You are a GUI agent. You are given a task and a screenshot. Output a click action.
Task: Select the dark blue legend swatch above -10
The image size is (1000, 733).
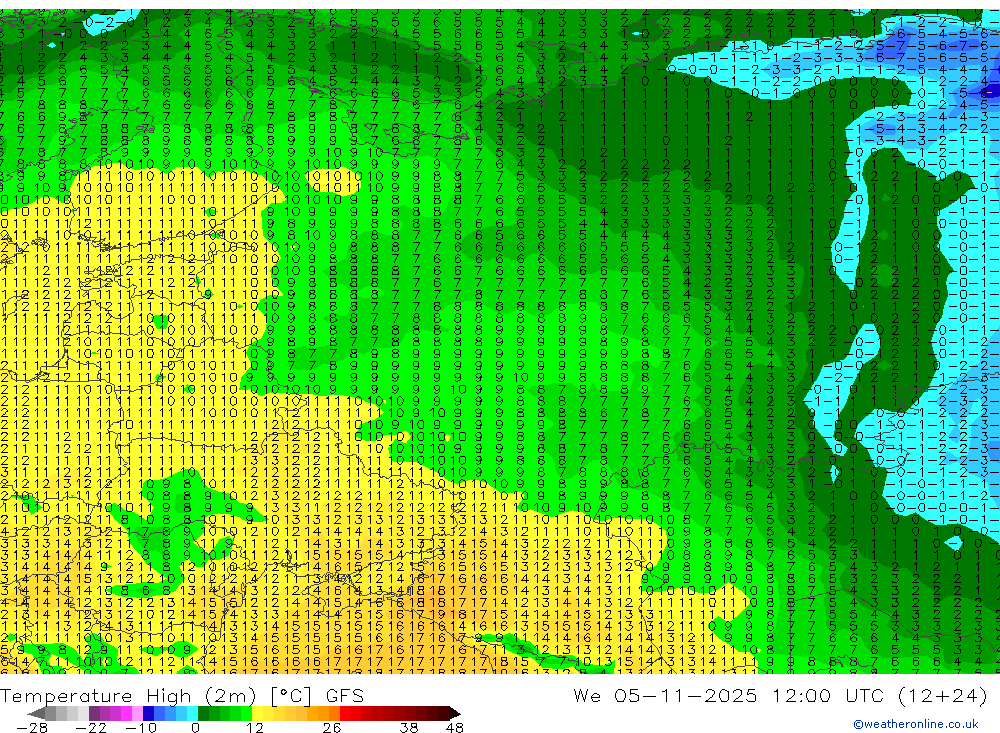pyautogui.click(x=148, y=713)
